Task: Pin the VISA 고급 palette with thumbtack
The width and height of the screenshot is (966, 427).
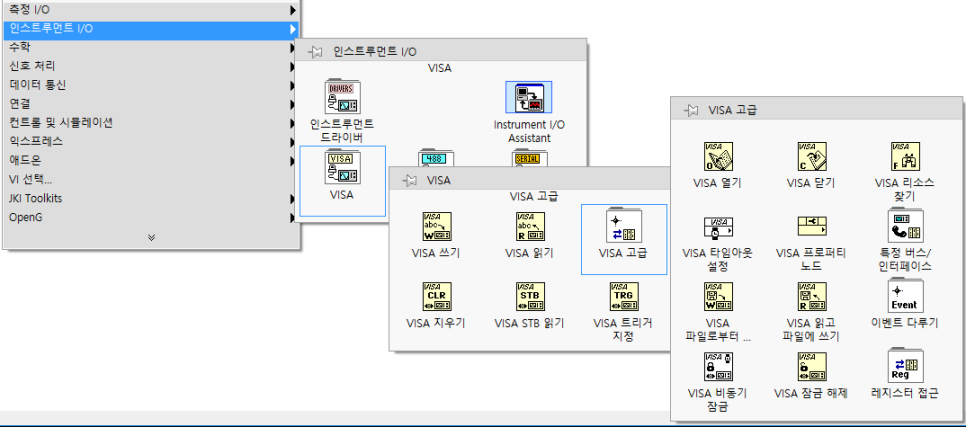Action: 692,110
